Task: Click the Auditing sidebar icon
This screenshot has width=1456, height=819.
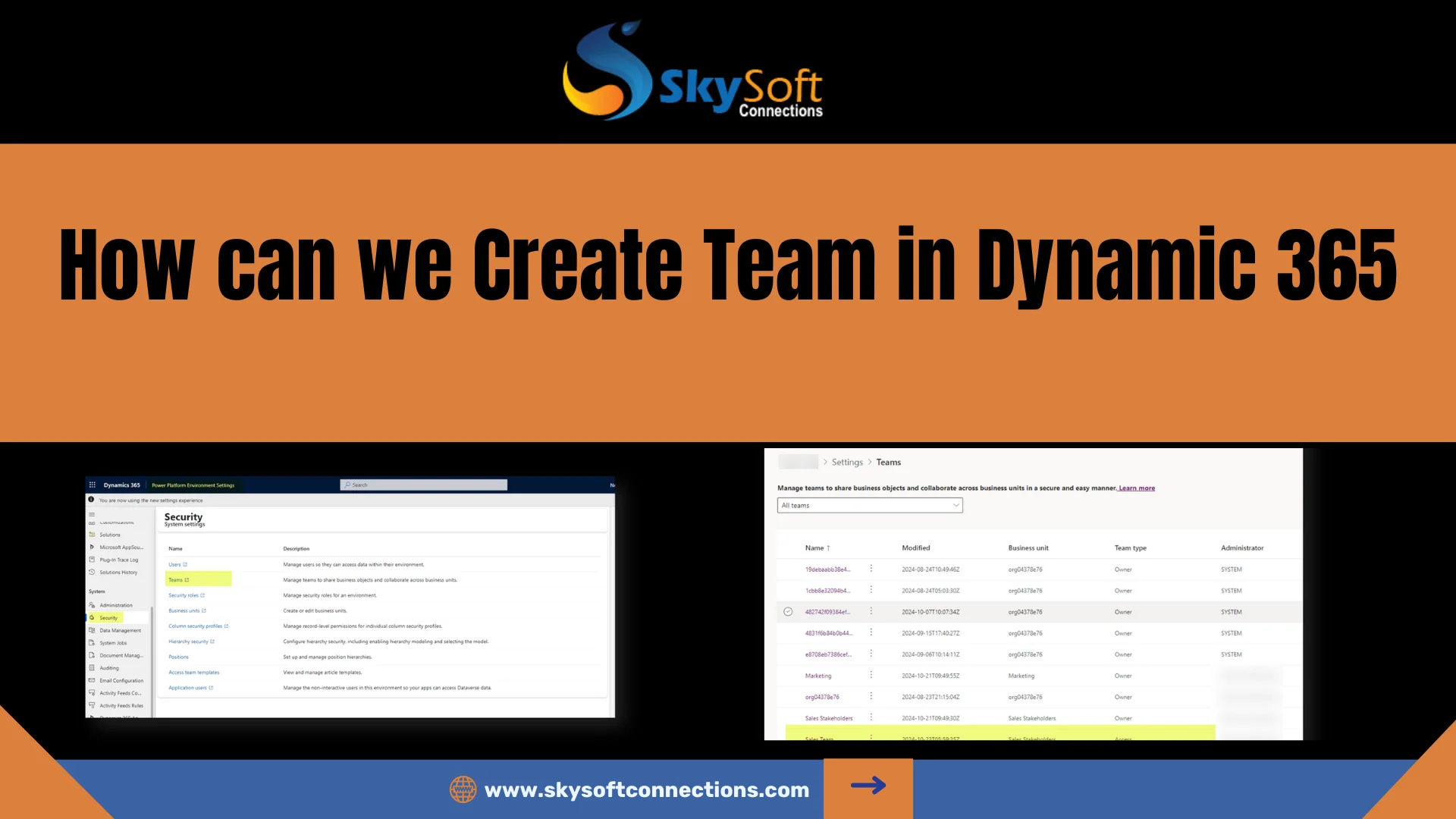Action: point(92,668)
